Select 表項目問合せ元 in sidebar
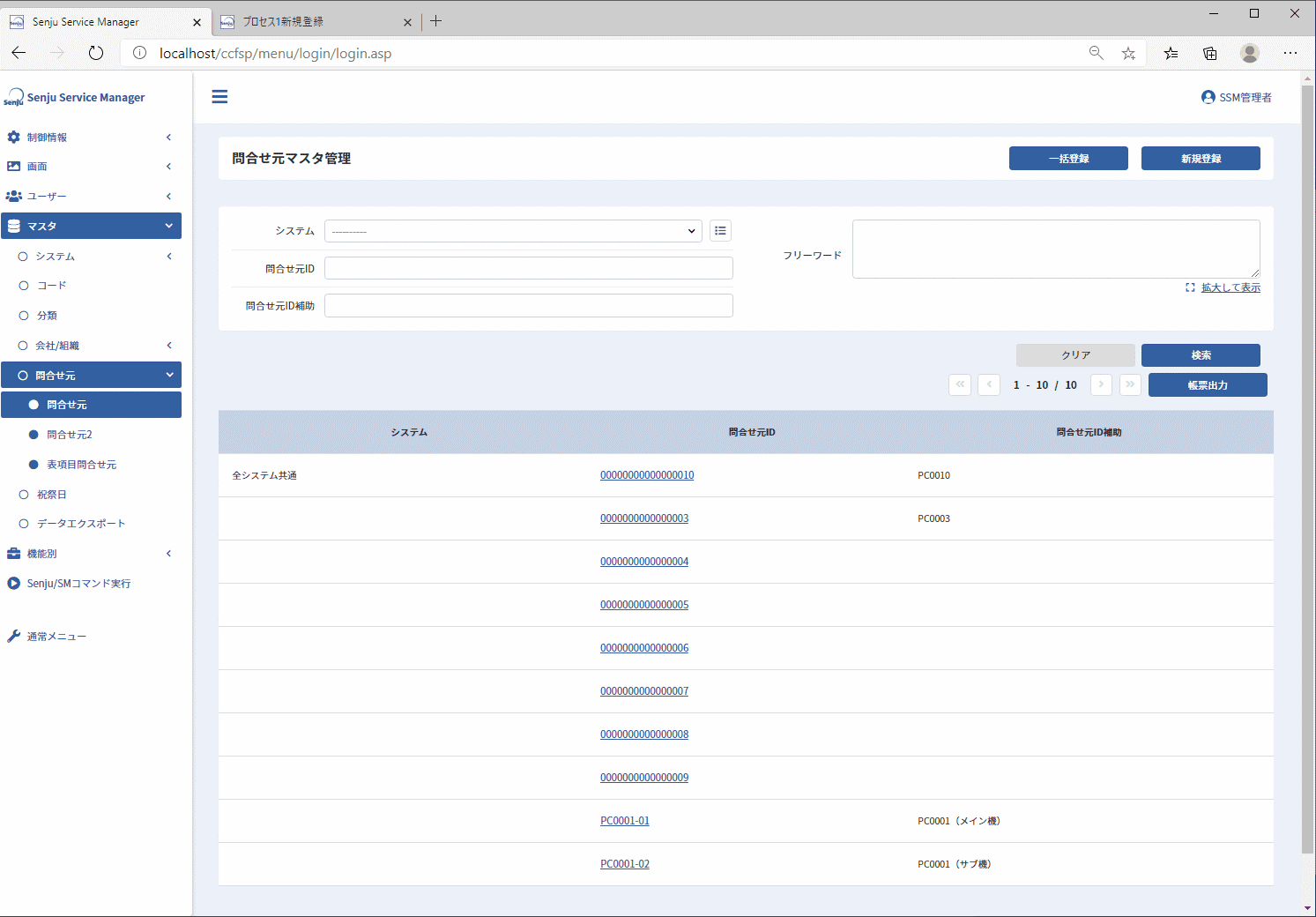1316x917 pixels. (x=91, y=465)
